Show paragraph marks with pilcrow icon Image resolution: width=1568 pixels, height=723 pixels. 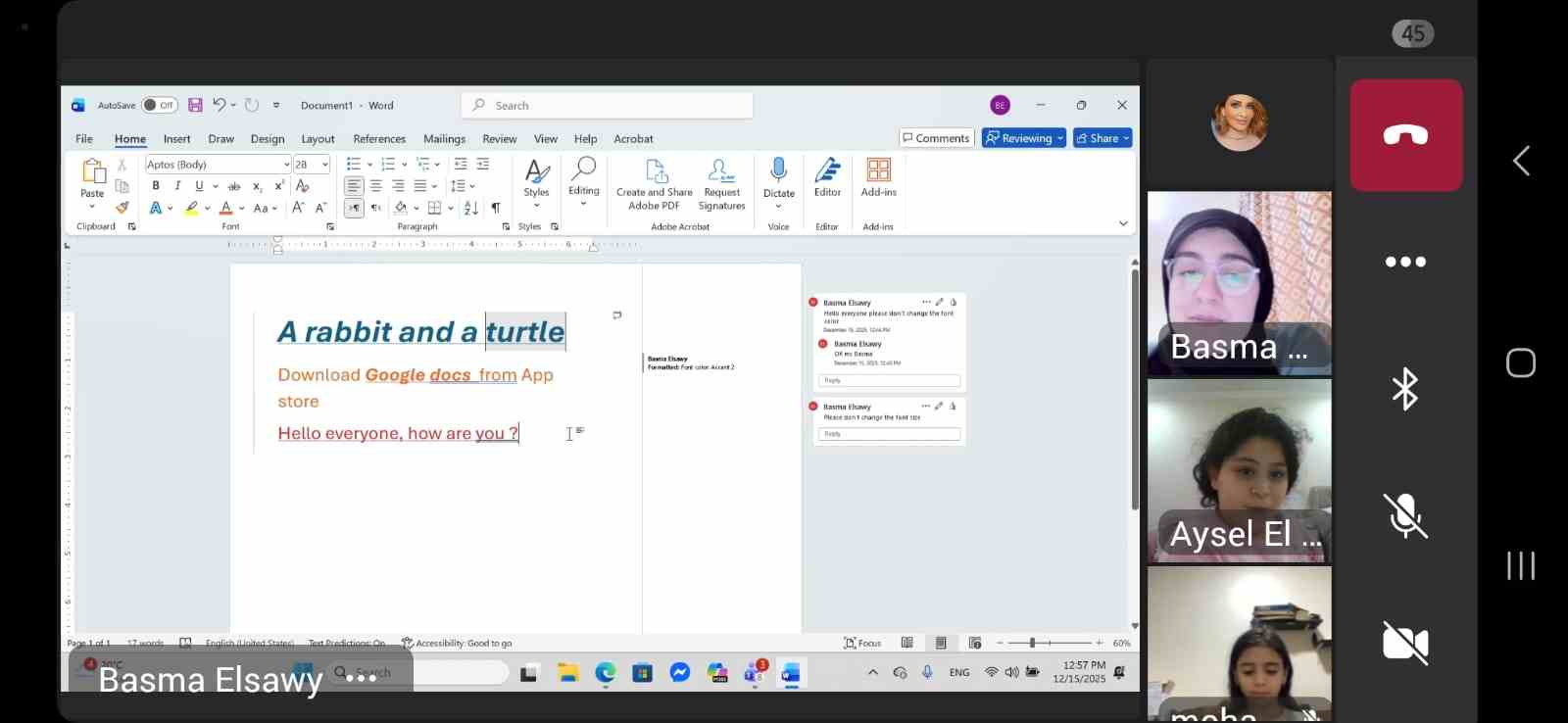click(x=496, y=208)
